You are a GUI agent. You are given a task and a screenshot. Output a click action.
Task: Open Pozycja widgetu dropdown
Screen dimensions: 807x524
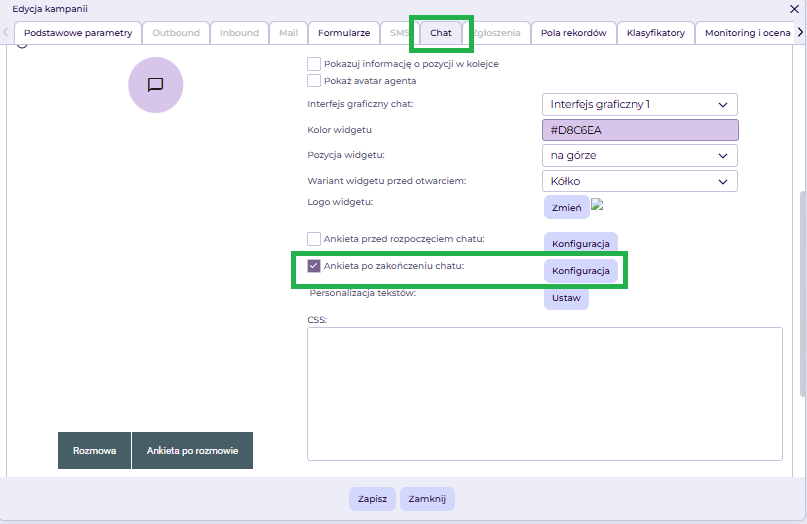tap(640, 155)
